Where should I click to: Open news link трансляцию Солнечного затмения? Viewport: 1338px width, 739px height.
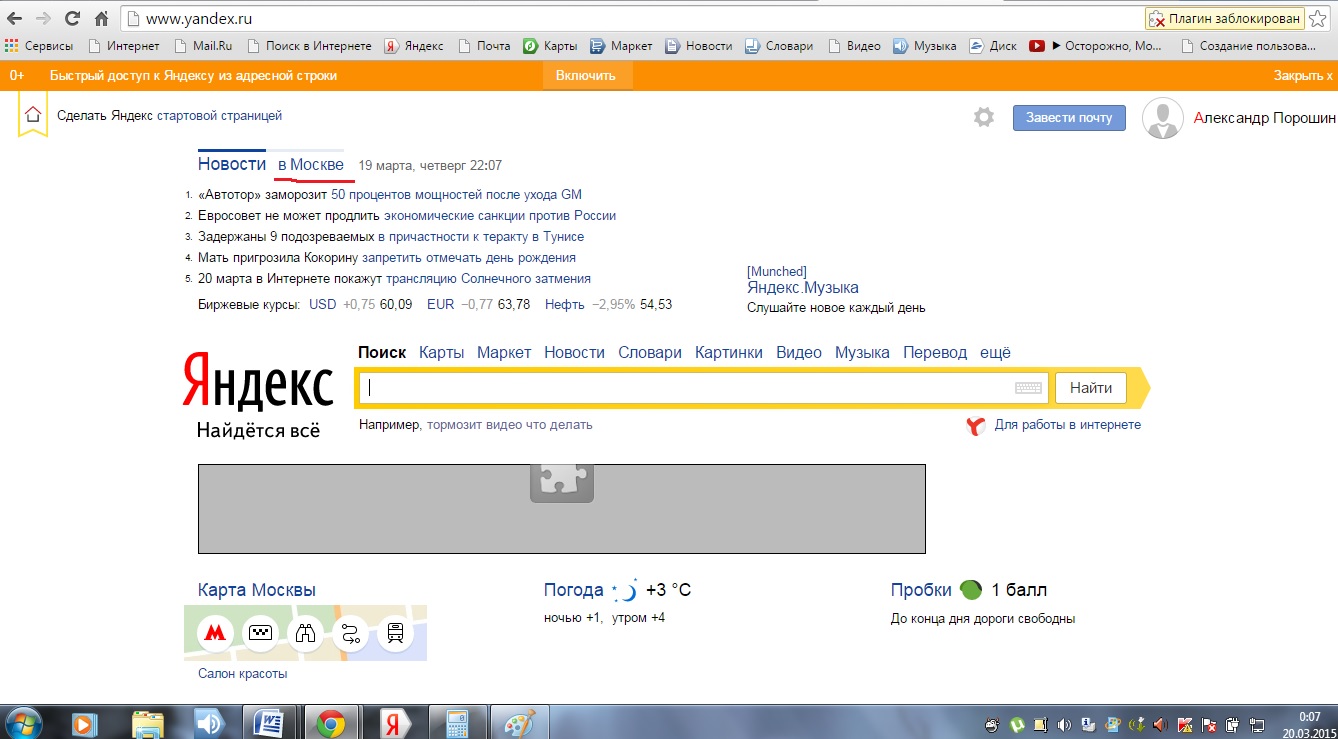[x=488, y=279]
